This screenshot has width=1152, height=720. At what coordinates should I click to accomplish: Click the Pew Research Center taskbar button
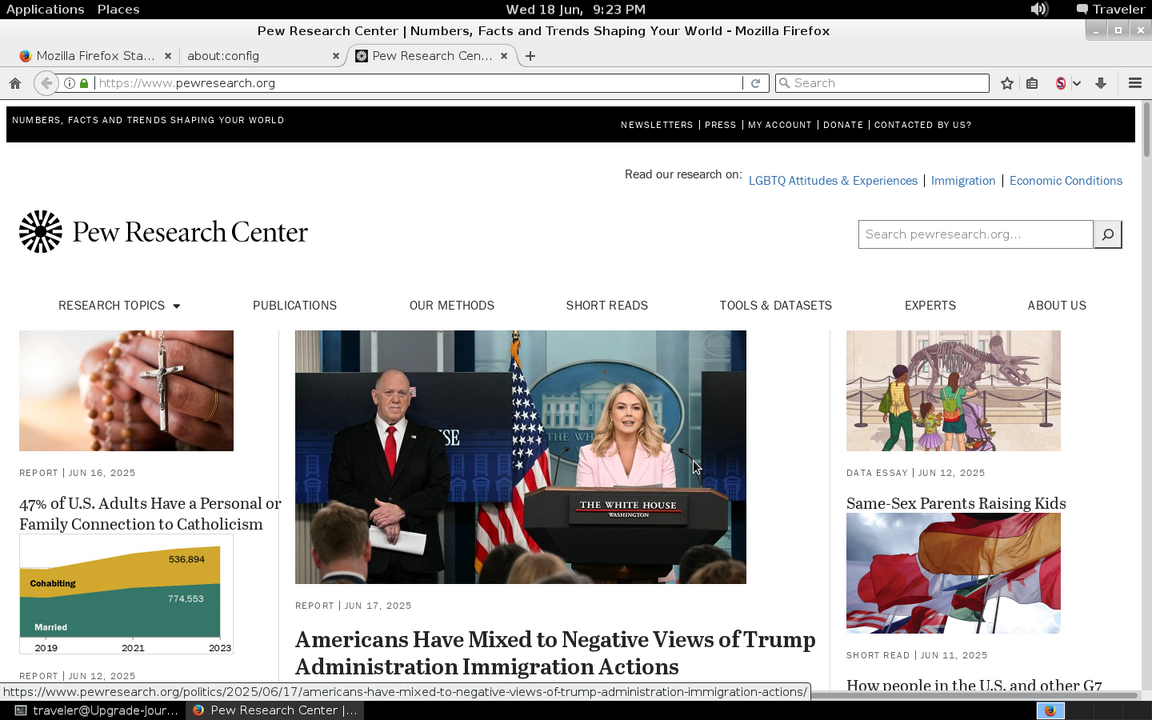tap(274, 710)
